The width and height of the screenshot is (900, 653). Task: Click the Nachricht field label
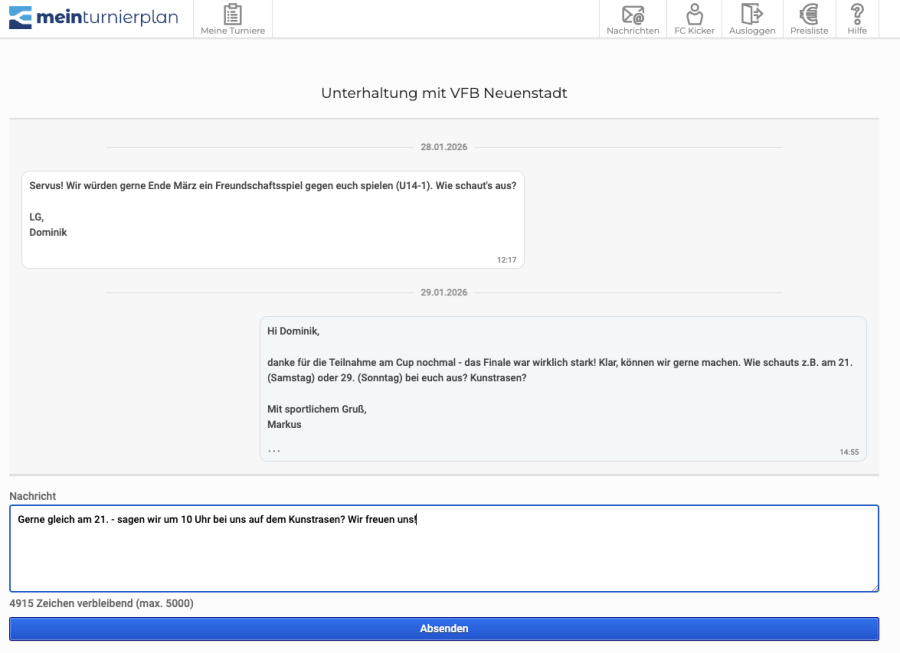[33, 496]
